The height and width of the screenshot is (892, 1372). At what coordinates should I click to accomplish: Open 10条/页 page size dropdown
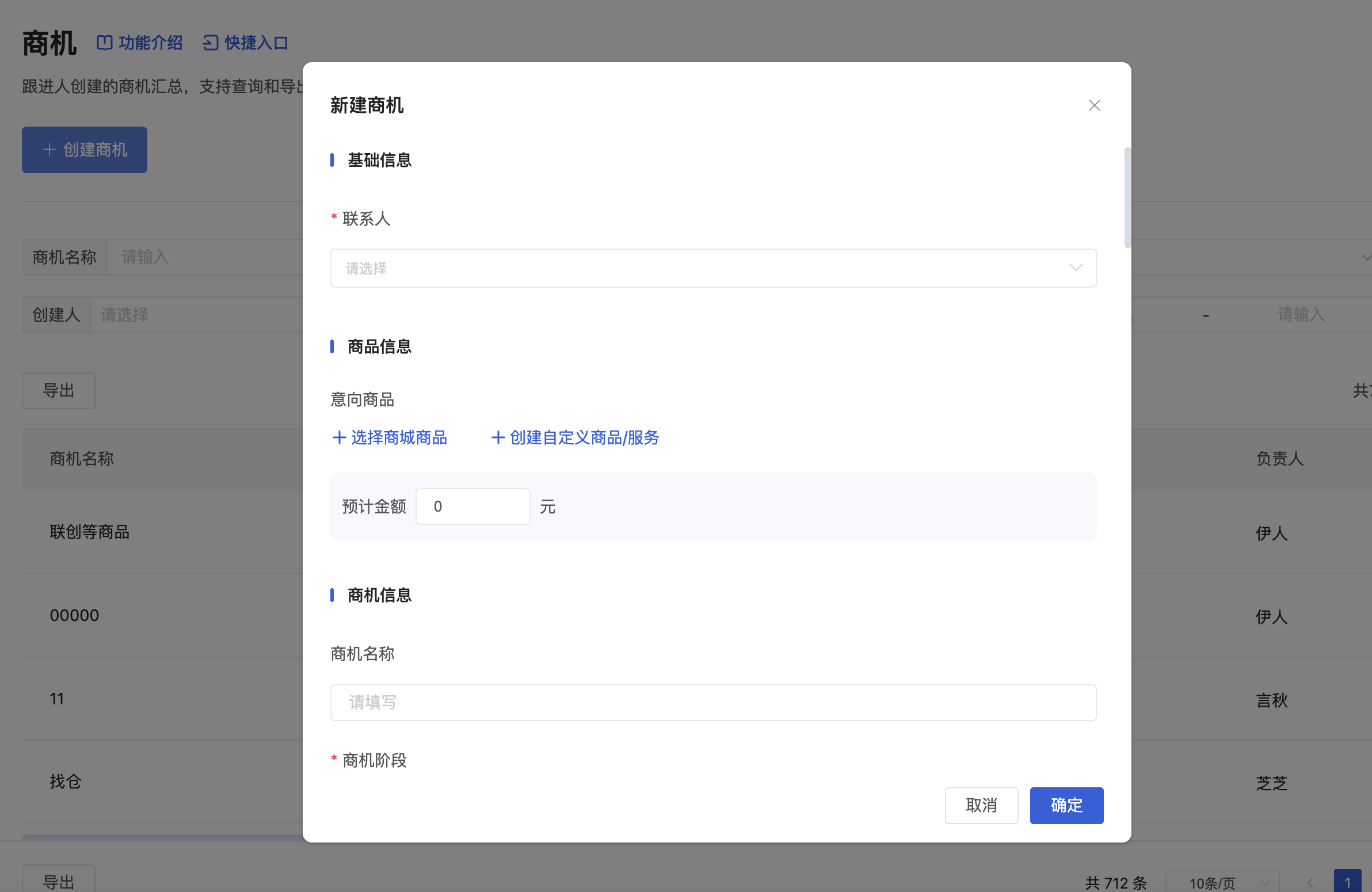coord(1222,882)
